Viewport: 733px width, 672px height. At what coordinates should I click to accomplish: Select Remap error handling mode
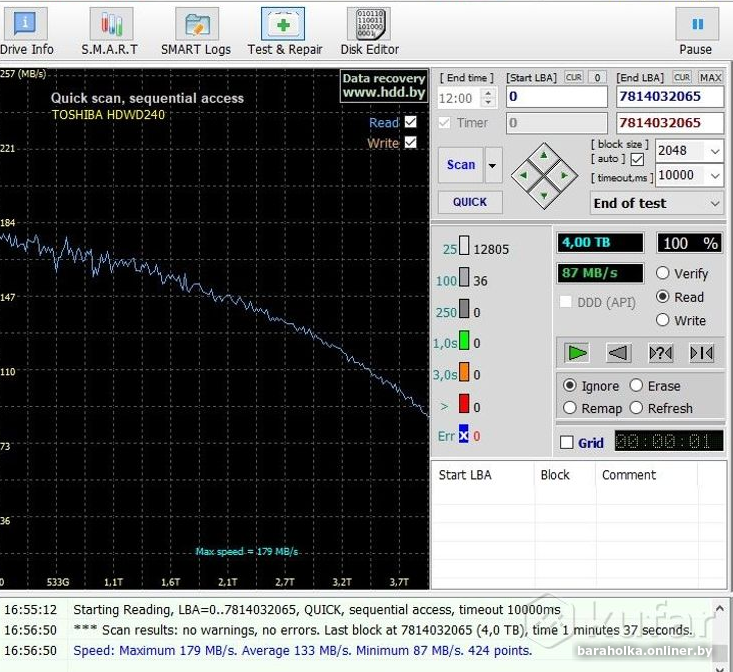click(x=570, y=408)
